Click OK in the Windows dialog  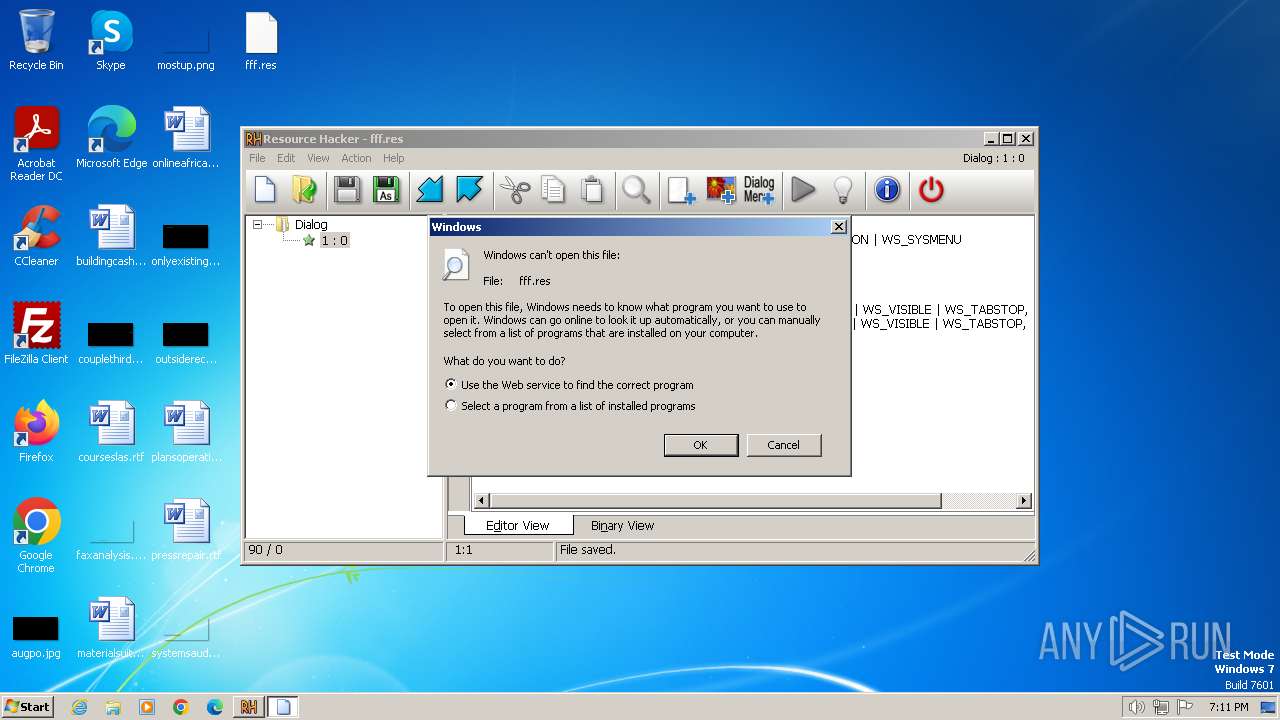pyautogui.click(x=701, y=445)
